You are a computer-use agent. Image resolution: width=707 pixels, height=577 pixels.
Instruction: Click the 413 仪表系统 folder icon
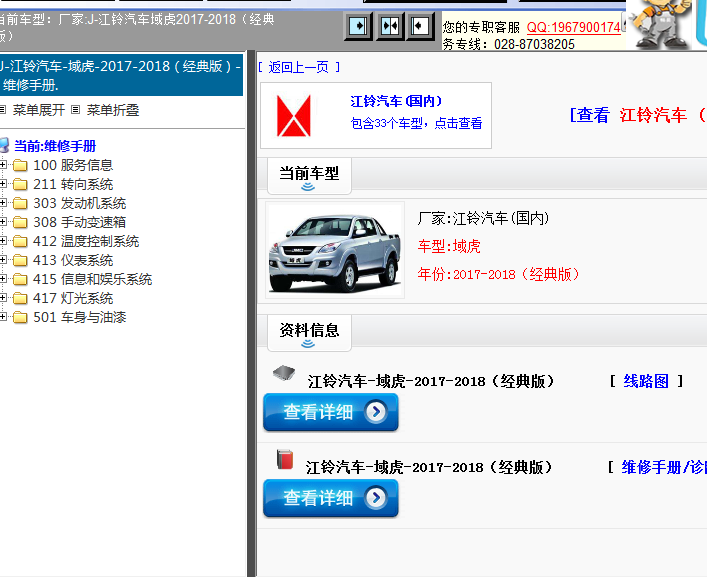coord(20,260)
